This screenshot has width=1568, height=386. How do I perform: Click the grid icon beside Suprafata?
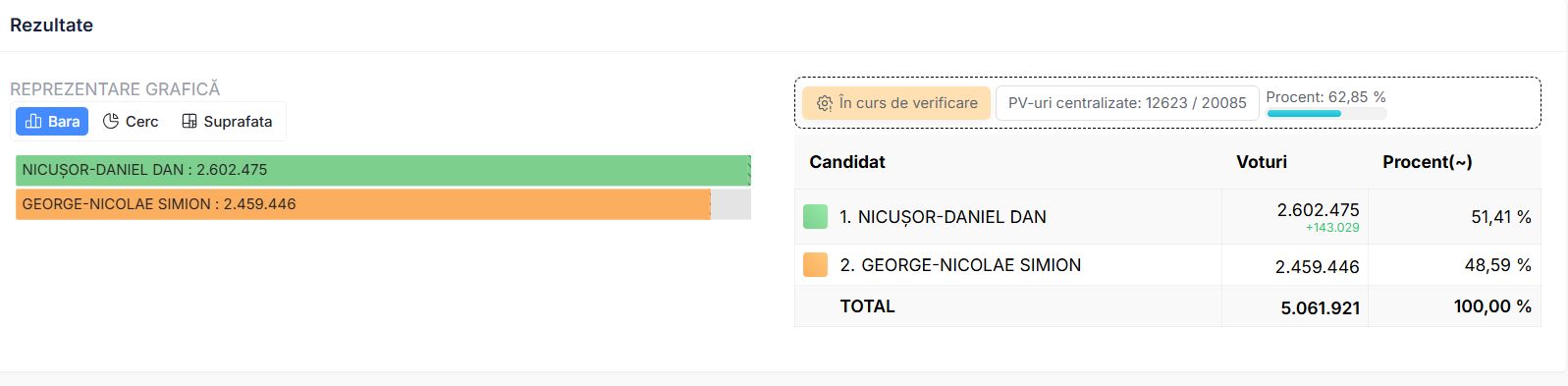tap(189, 122)
